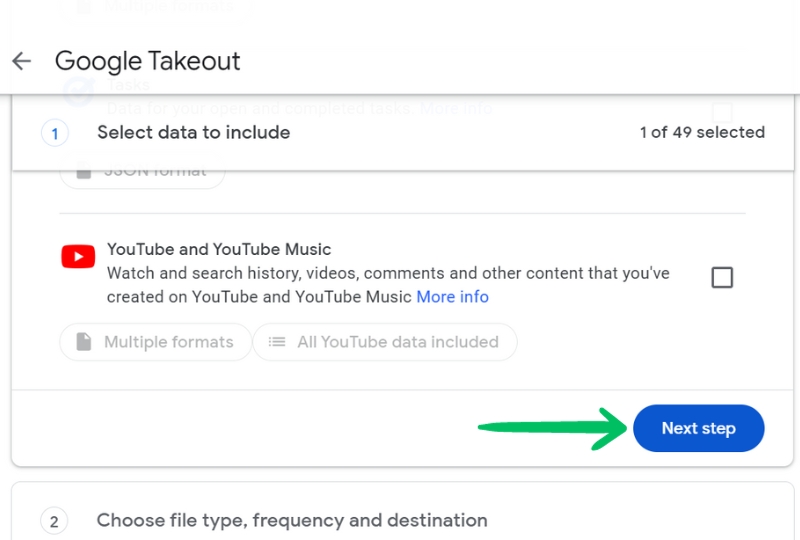The height and width of the screenshot is (540, 800).
Task: Click the list icon in All YouTube data chip
Action: (277, 342)
